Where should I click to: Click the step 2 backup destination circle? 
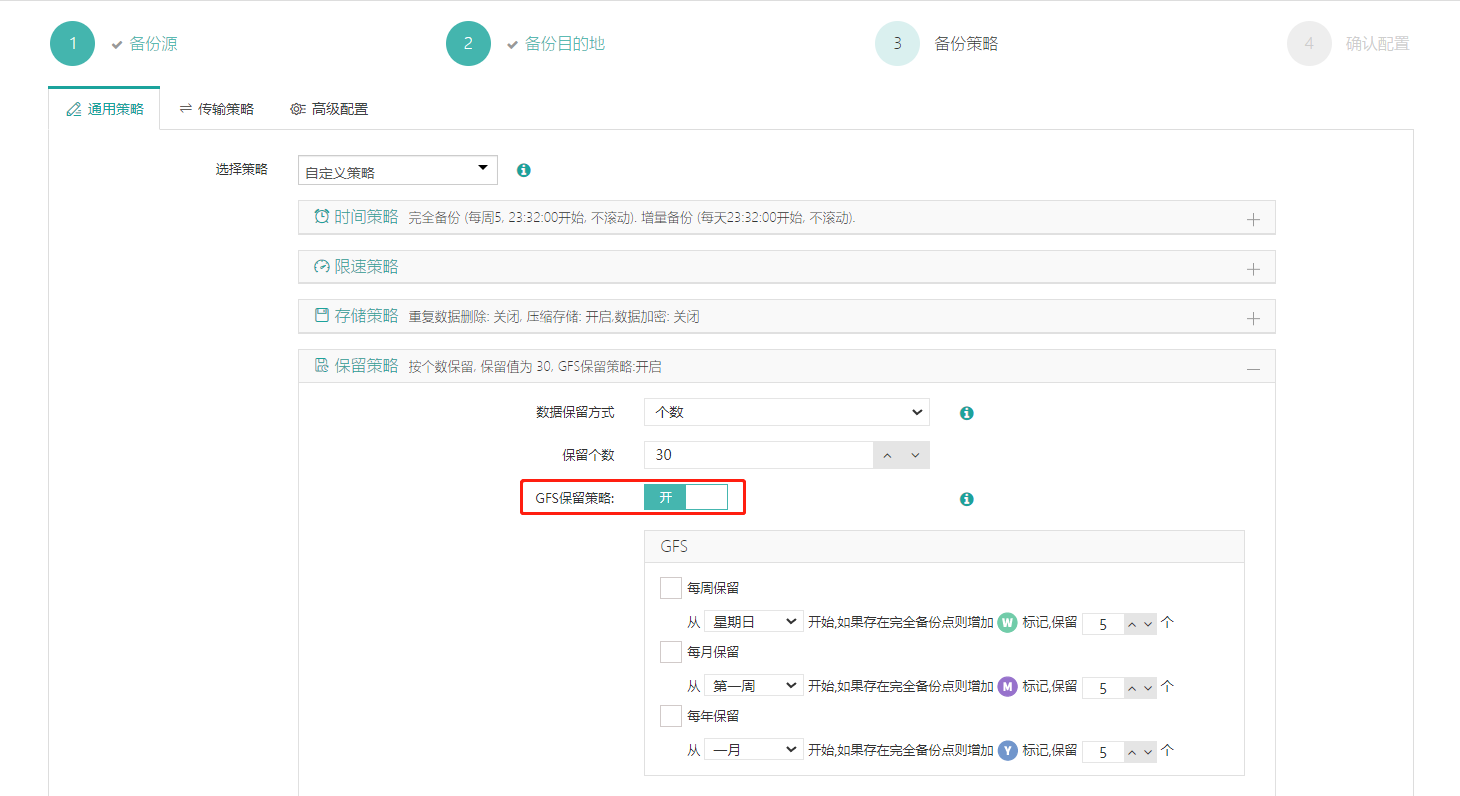(468, 44)
